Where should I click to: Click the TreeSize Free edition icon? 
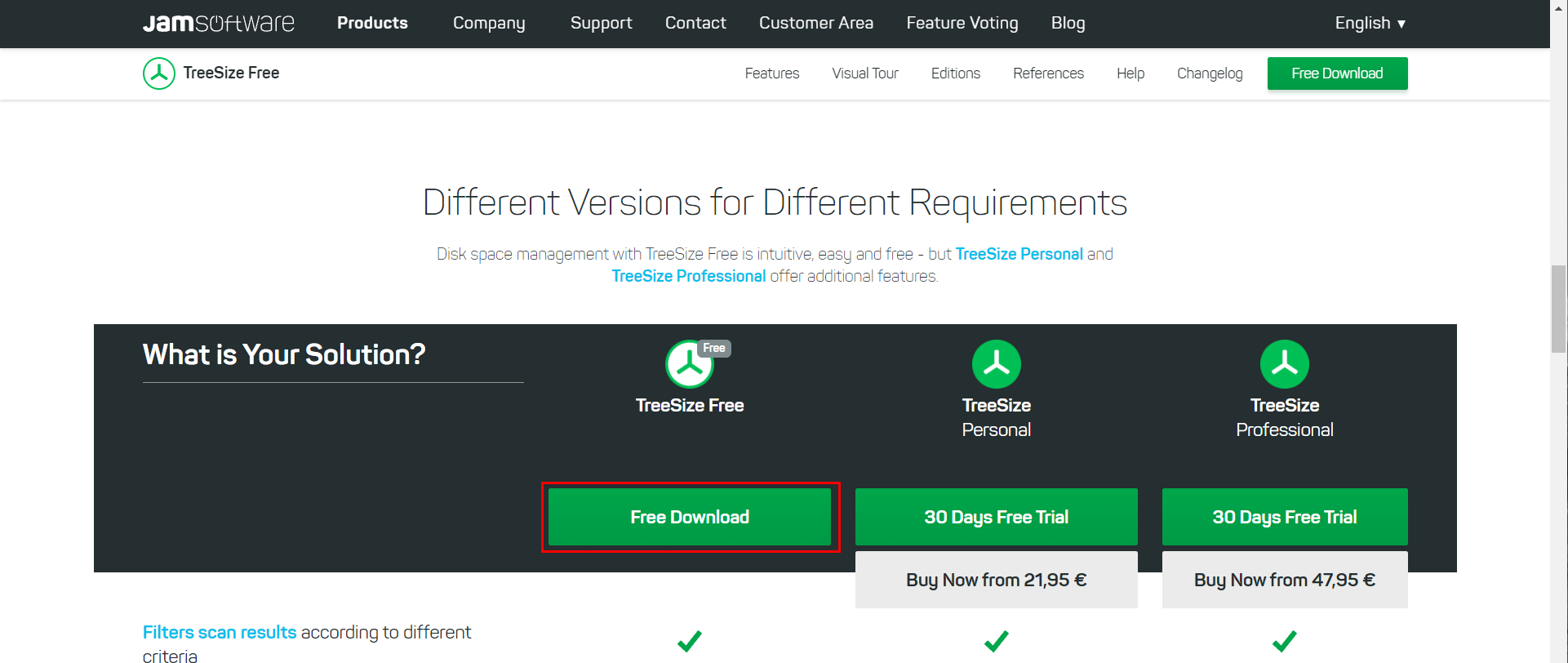[690, 364]
